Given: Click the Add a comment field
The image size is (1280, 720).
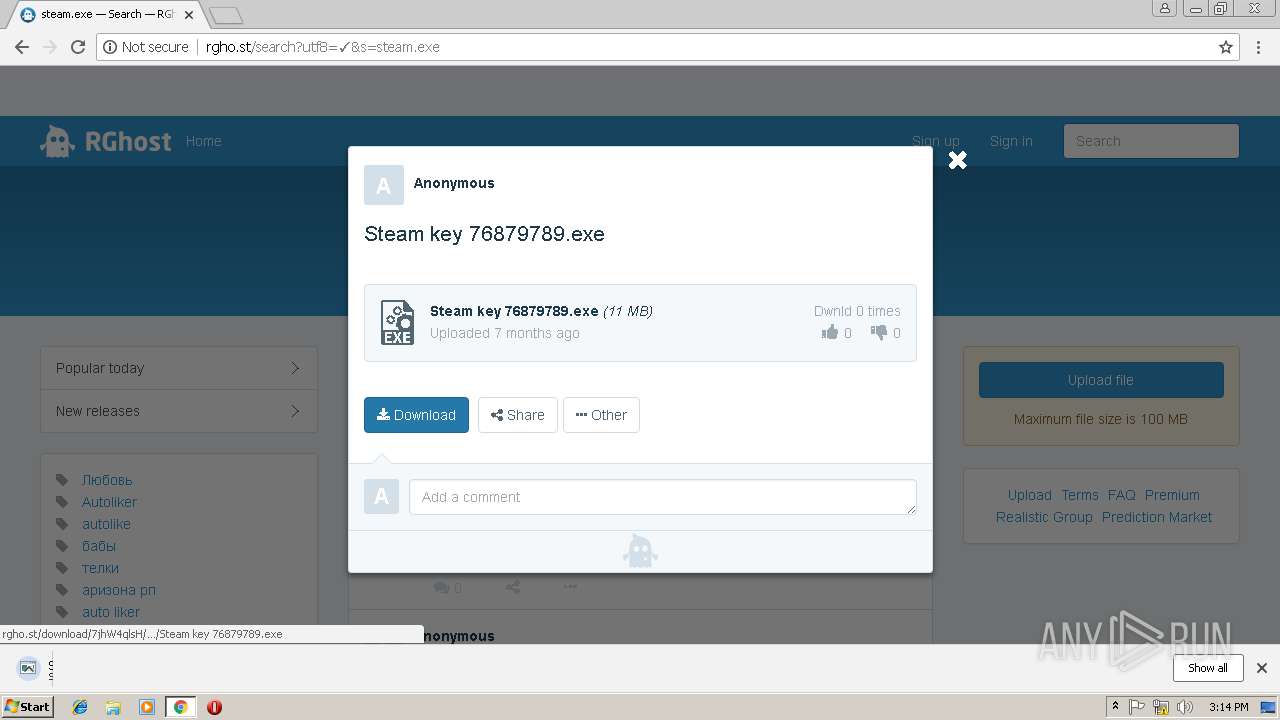Looking at the screenshot, I should pyautogui.click(x=662, y=497).
